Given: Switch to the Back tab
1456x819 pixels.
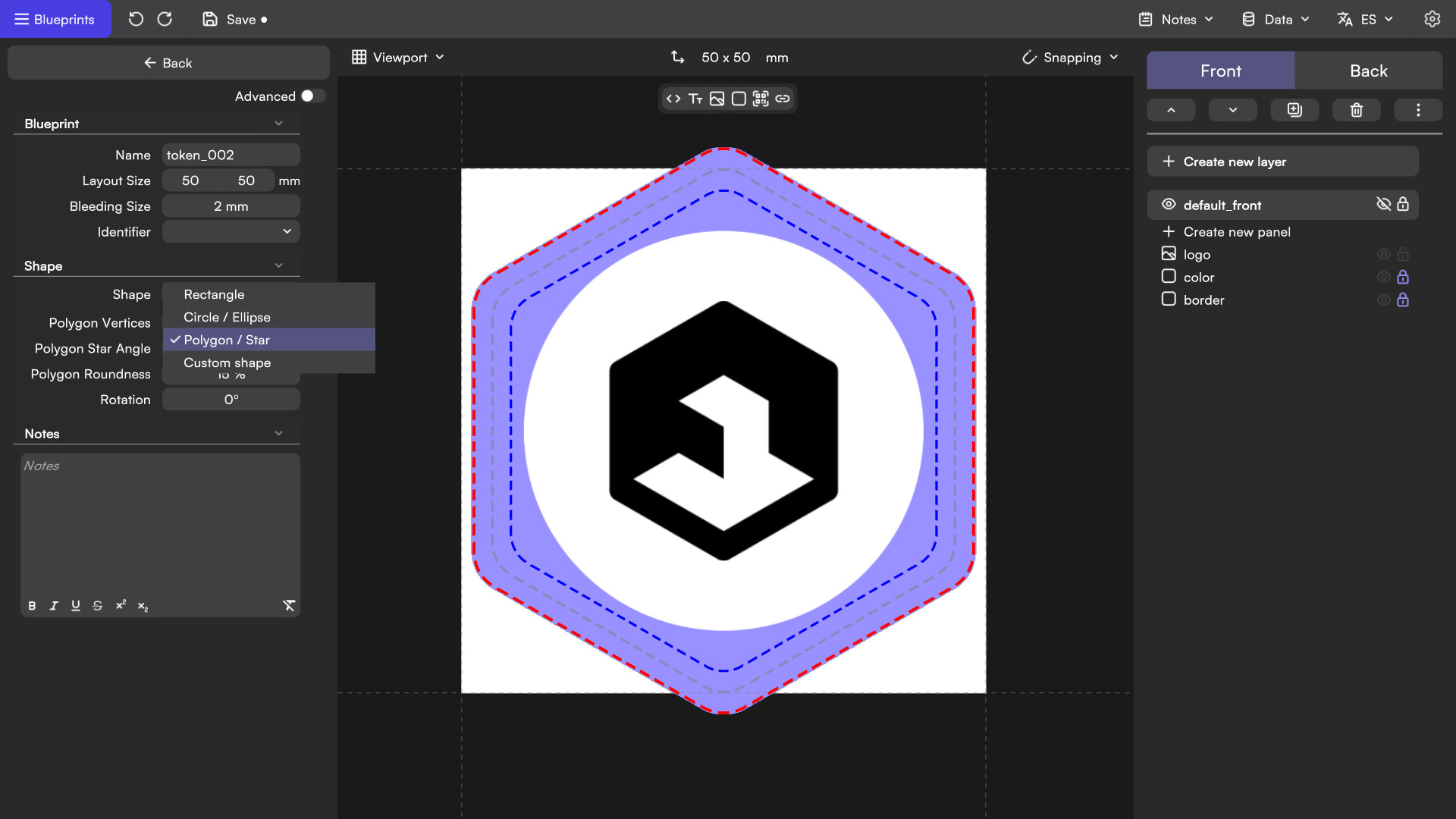Looking at the screenshot, I should [x=1368, y=71].
